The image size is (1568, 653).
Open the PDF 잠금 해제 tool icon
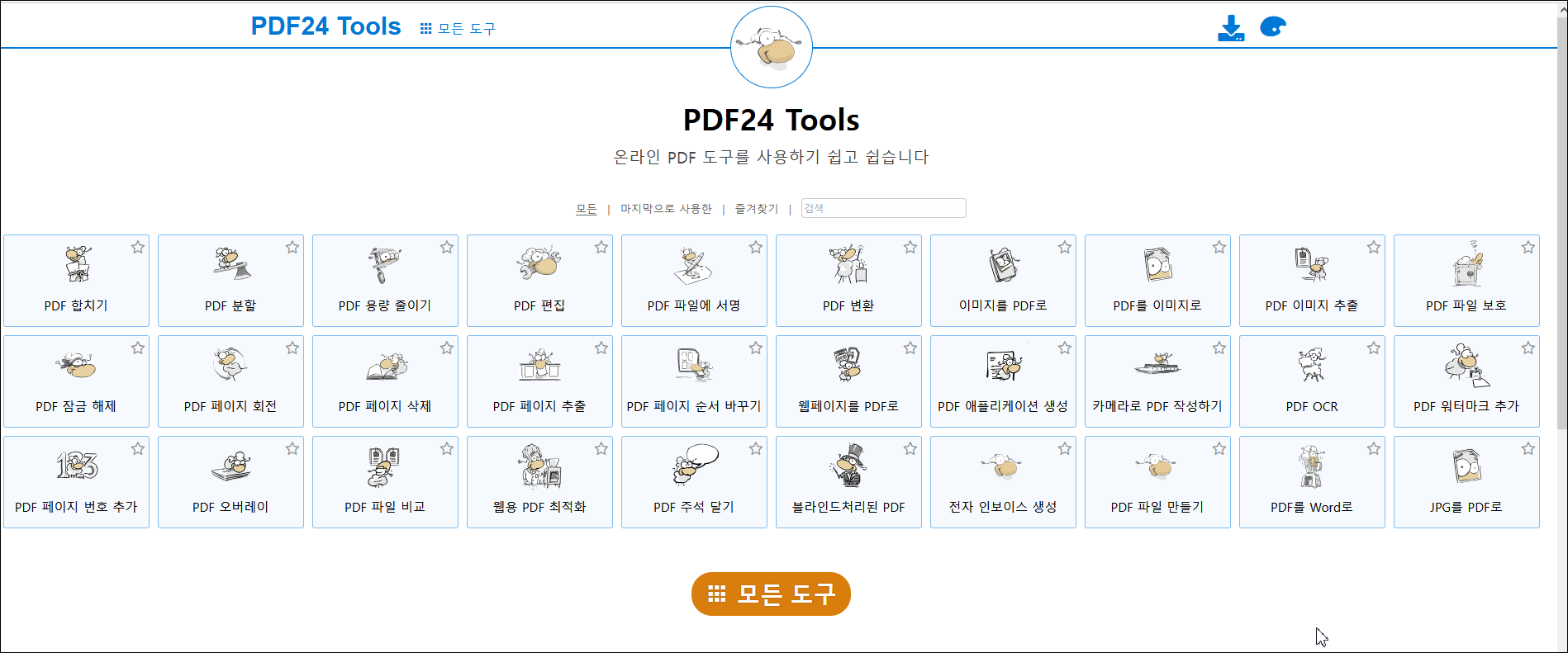click(76, 365)
